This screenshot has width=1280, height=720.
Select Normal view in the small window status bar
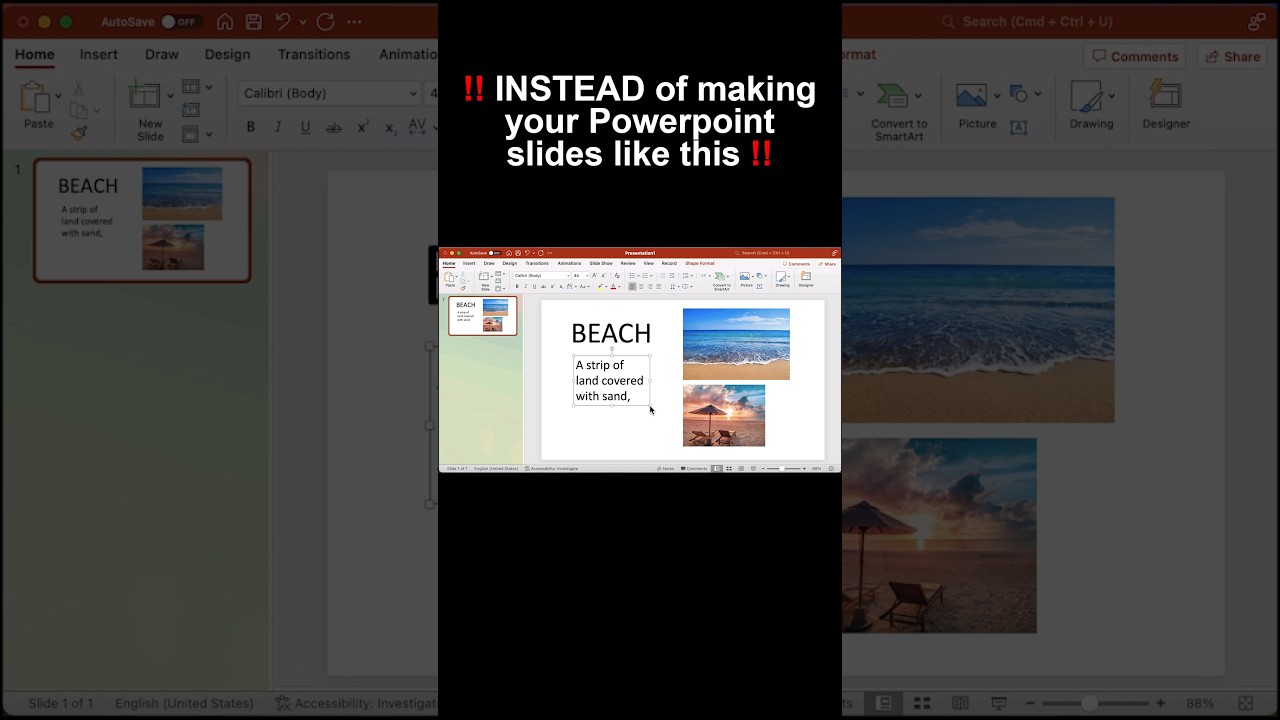click(x=717, y=468)
